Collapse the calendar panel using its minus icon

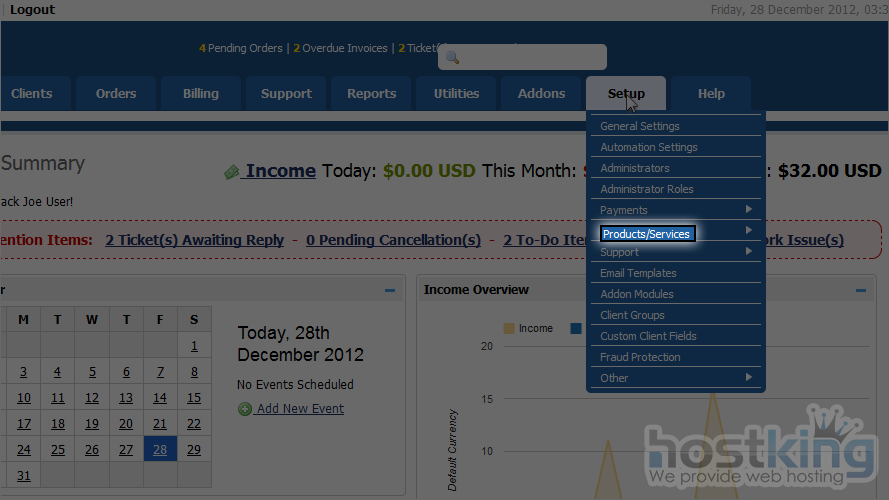(x=390, y=290)
